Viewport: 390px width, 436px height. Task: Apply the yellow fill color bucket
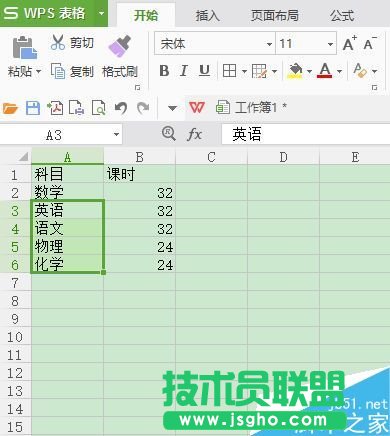tap(295, 71)
